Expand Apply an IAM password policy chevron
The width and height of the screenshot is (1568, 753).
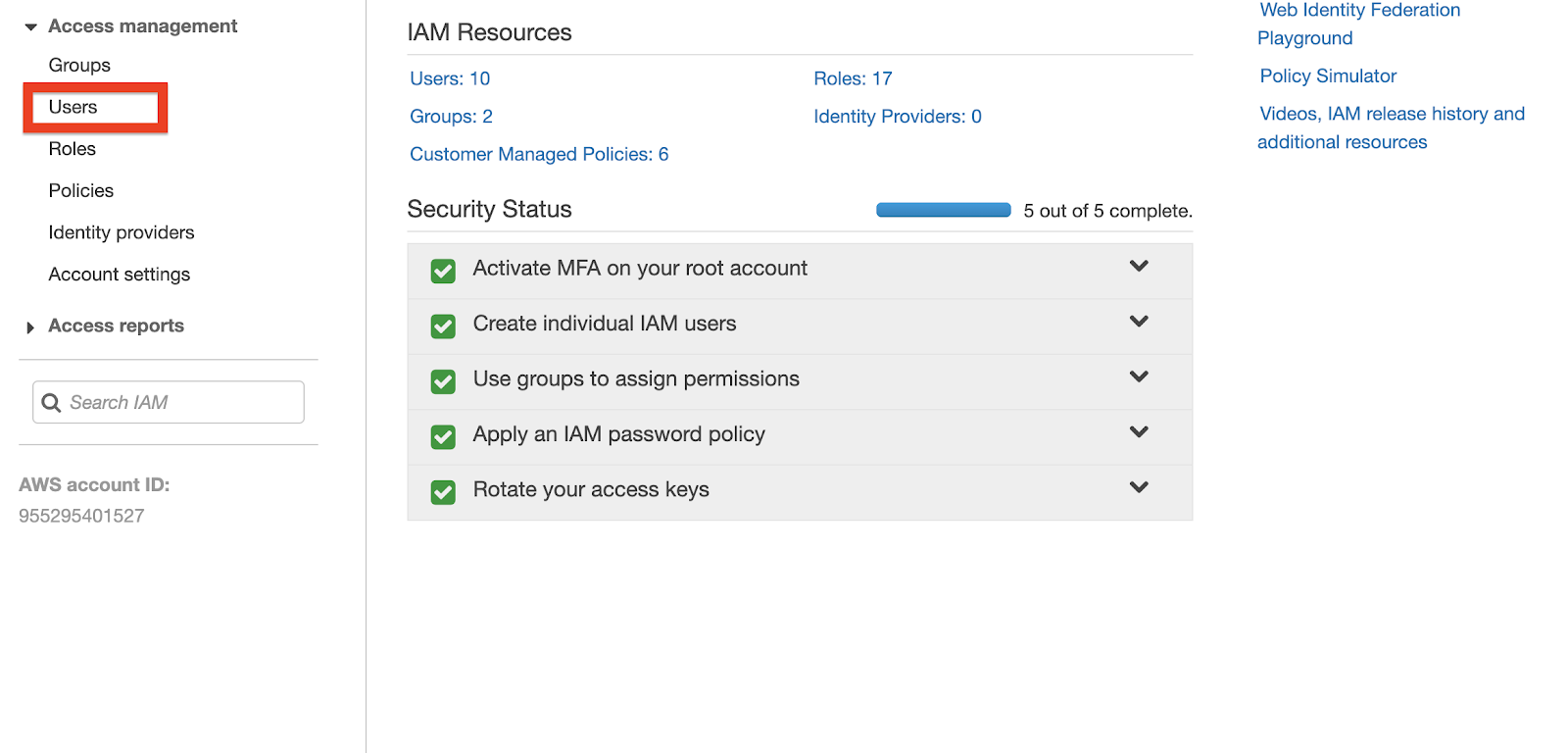coord(1139,431)
